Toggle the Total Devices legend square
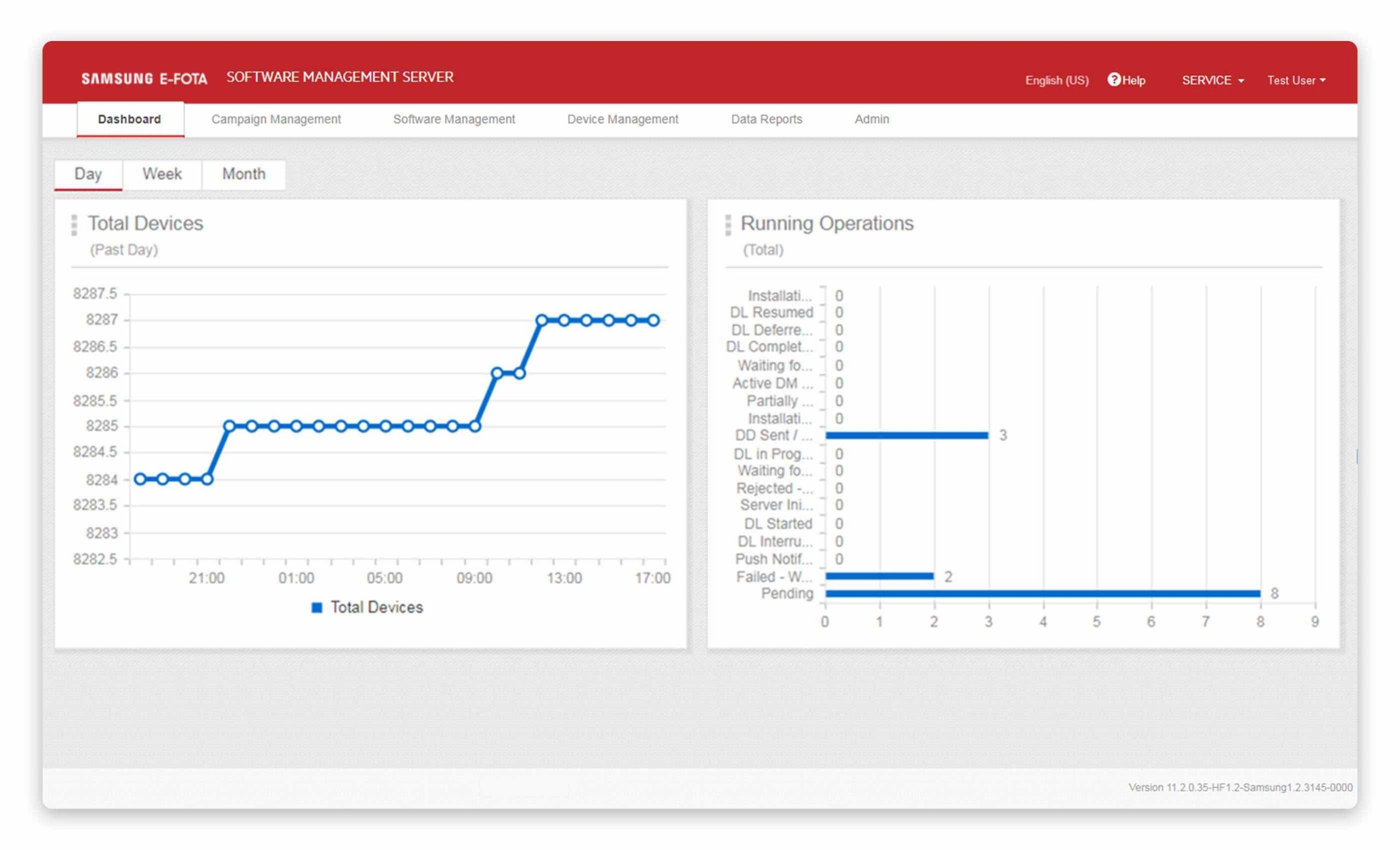The width and height of the screenshot is (1400, 850). click(x=317, y=607)
